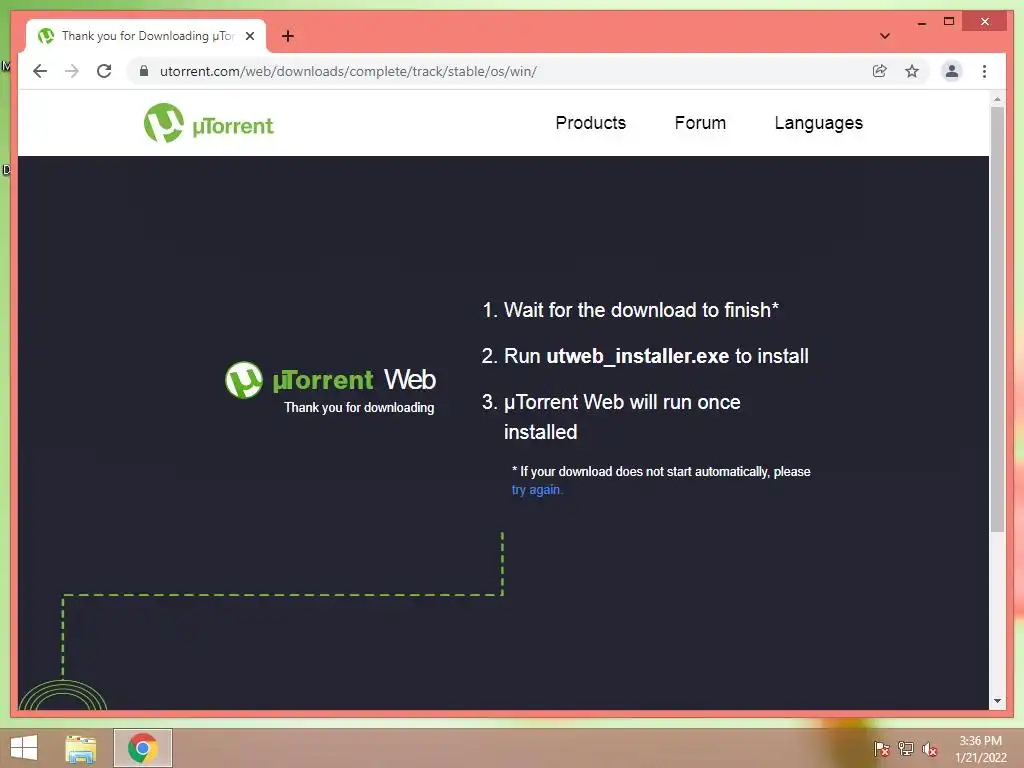Open the Languages menu
The width and height of the screenshot is (1024, 768).
click(x=818, y=123)
